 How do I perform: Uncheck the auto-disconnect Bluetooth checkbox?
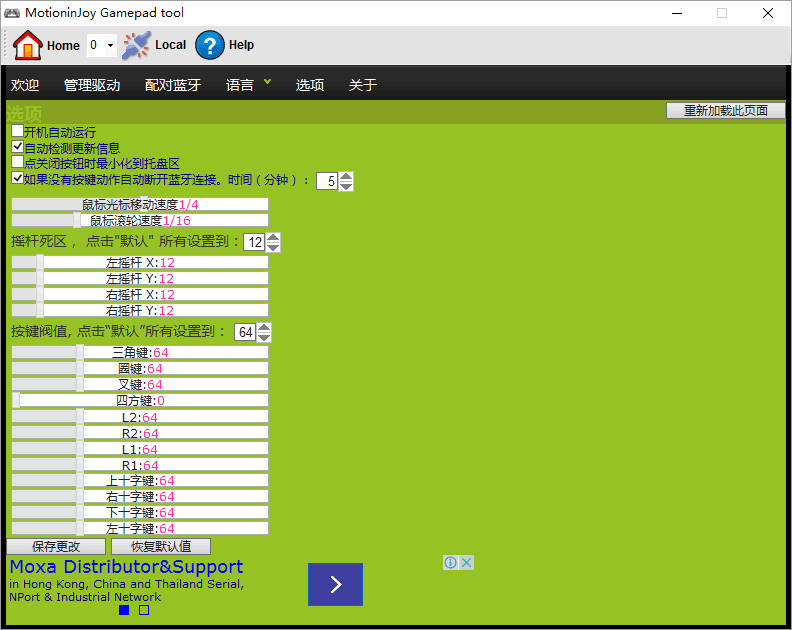[x=17, y=178]
